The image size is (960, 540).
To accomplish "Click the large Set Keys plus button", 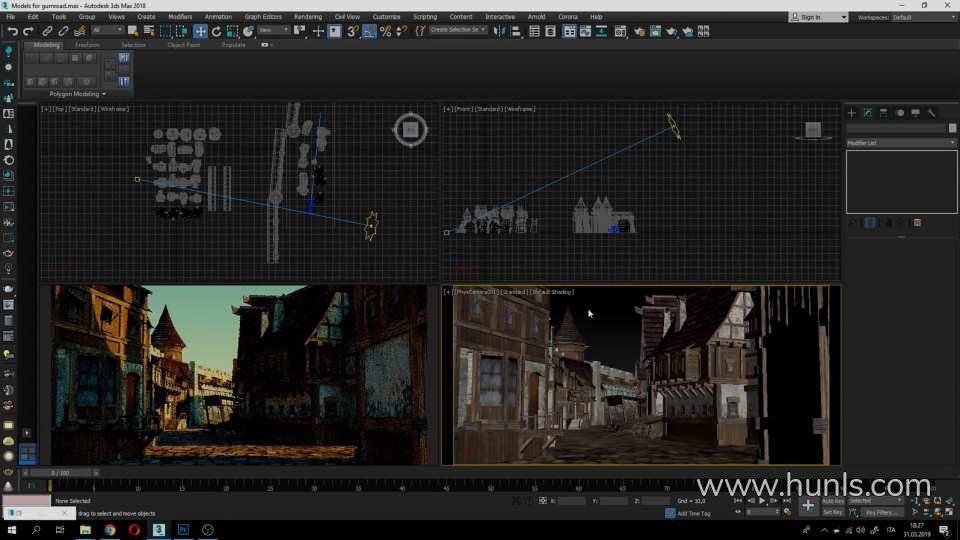I will pyautogui.click(x=808, y=506).
